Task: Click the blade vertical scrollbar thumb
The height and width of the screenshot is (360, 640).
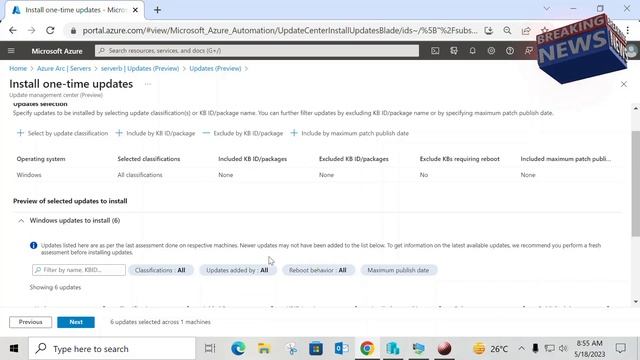Action: click(636, 183)
